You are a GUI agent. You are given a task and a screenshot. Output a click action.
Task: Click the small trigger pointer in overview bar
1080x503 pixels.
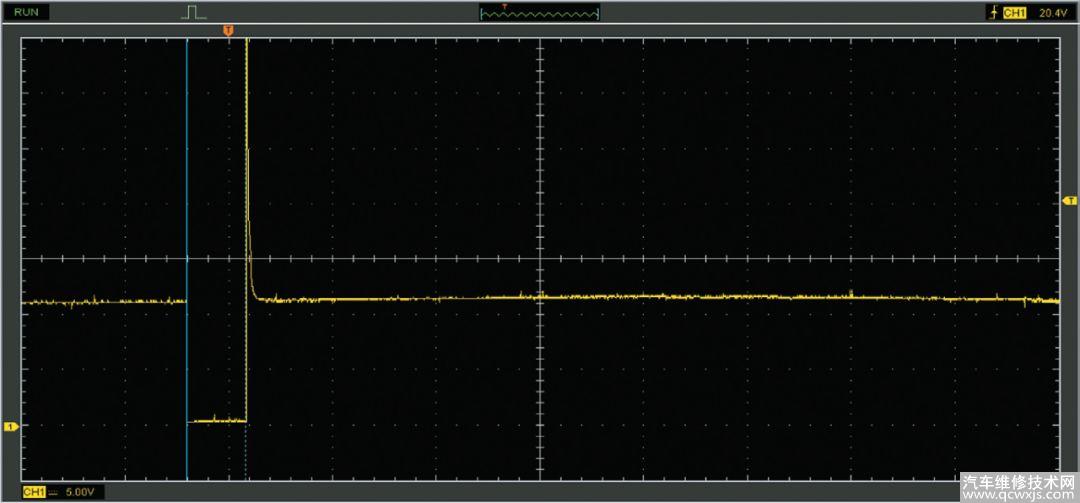(505, 6)
